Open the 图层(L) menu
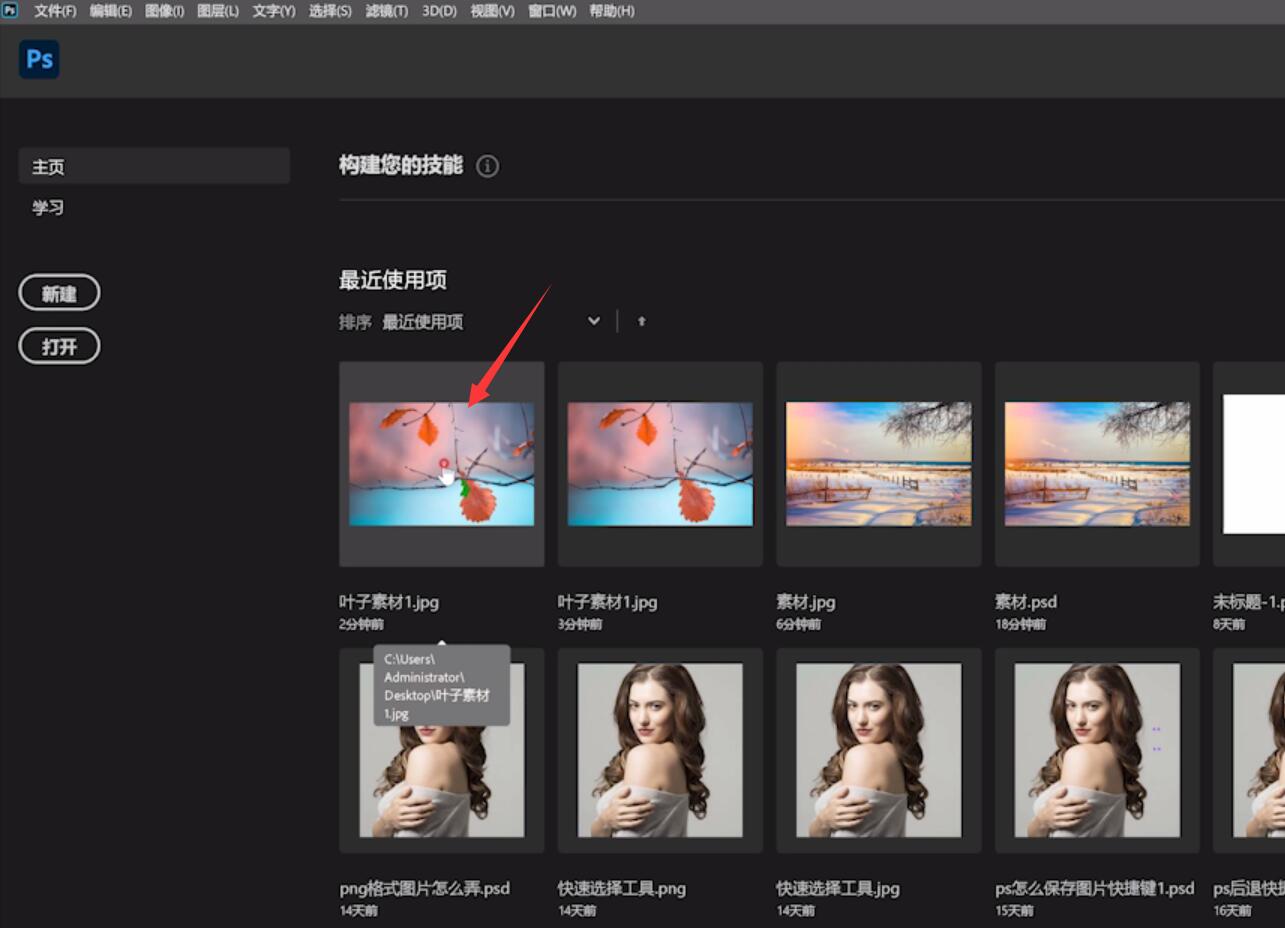 [x=218, y=11]
